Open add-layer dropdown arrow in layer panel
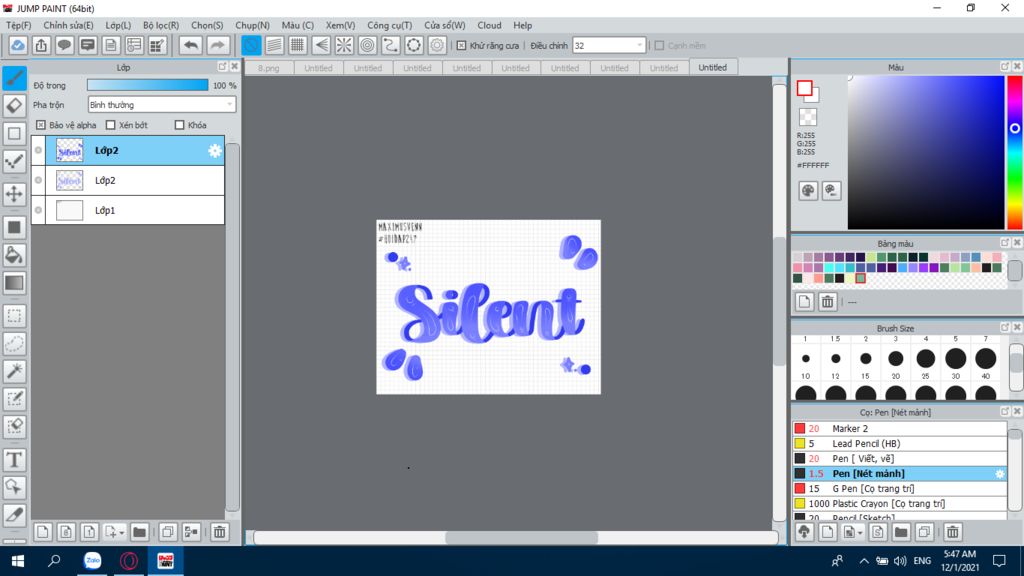This screenshot has height=576, width=1024. click(121, 533)
